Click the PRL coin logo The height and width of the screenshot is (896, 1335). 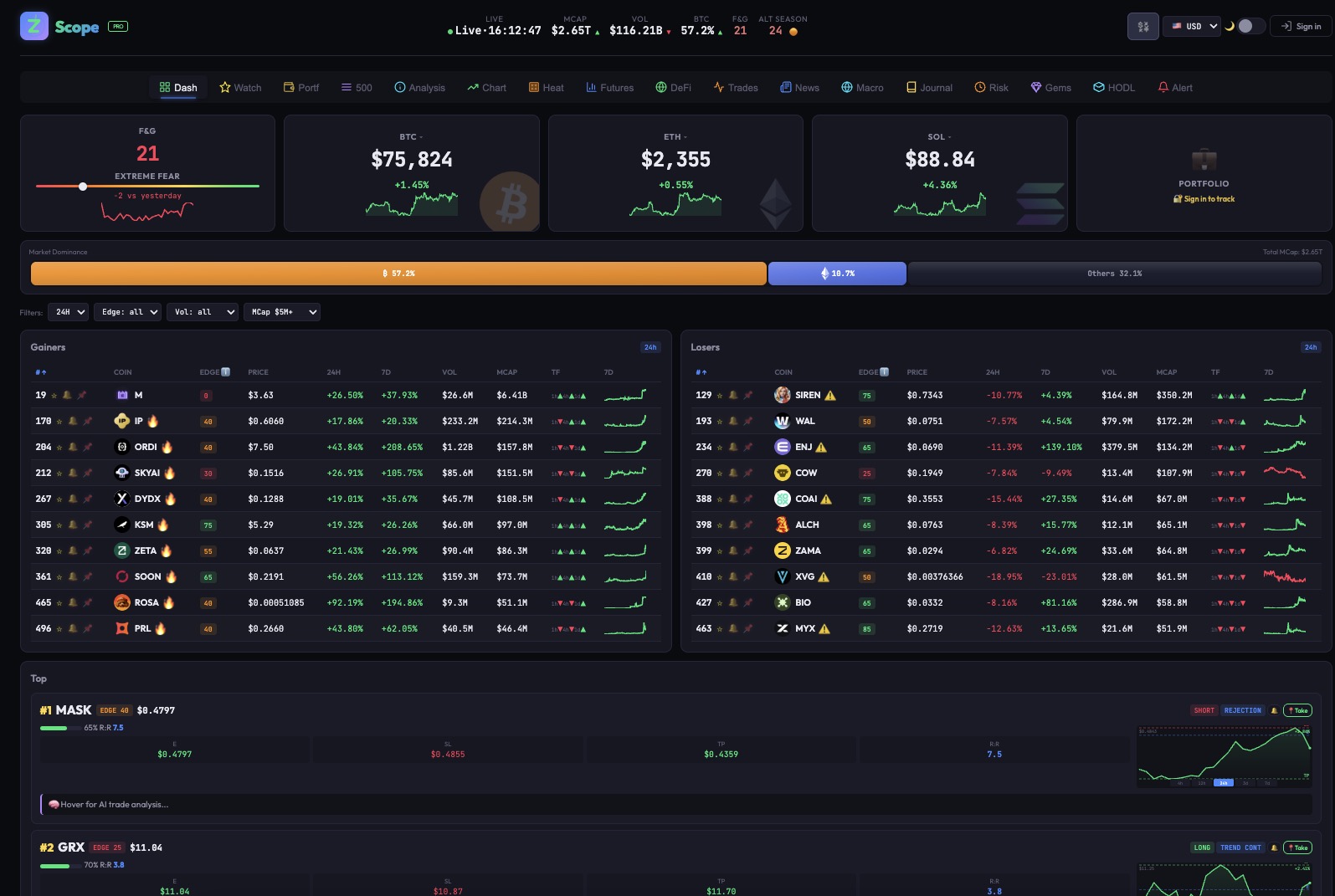[x=121, y=628]
